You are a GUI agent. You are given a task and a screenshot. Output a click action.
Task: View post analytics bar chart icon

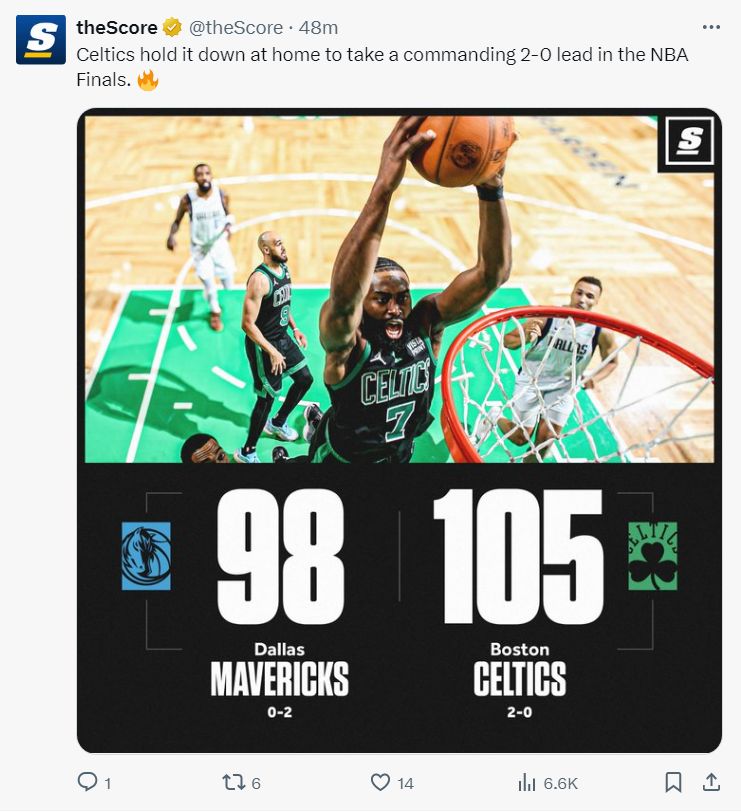pyautogui.click(x=527, y=782)
